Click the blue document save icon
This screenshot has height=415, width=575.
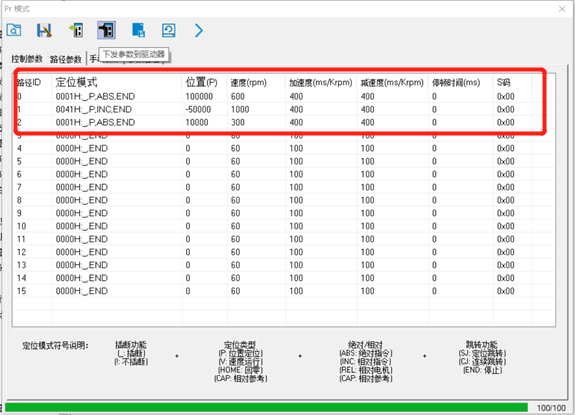point(138,30)
